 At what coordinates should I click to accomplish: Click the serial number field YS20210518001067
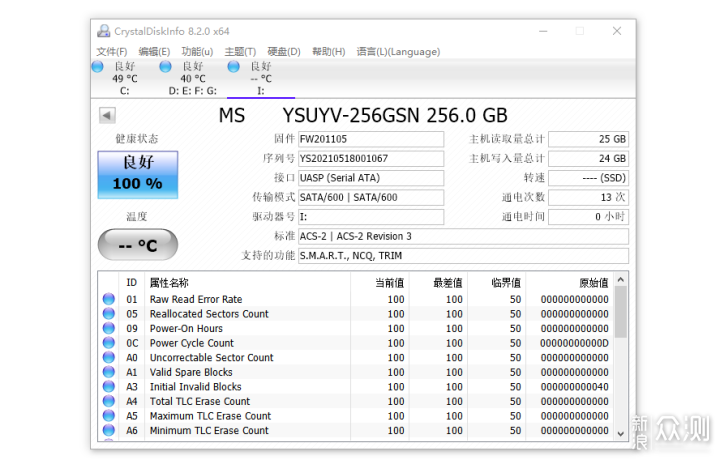click(371, 158)
